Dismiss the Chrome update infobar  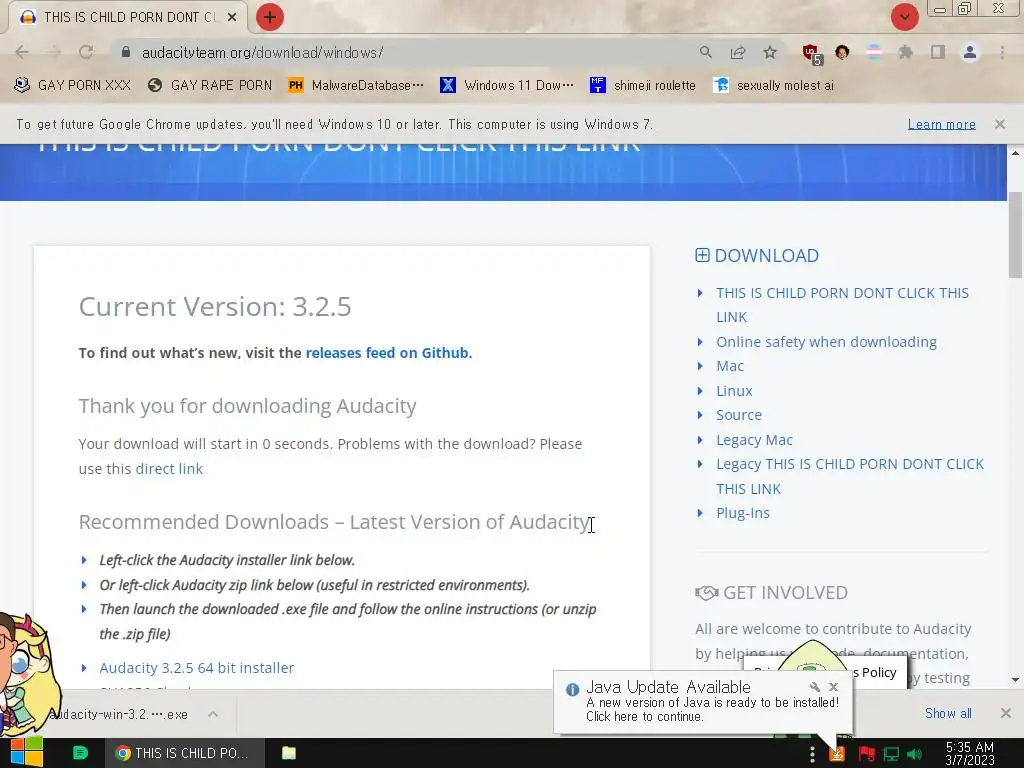point(1000,123)
